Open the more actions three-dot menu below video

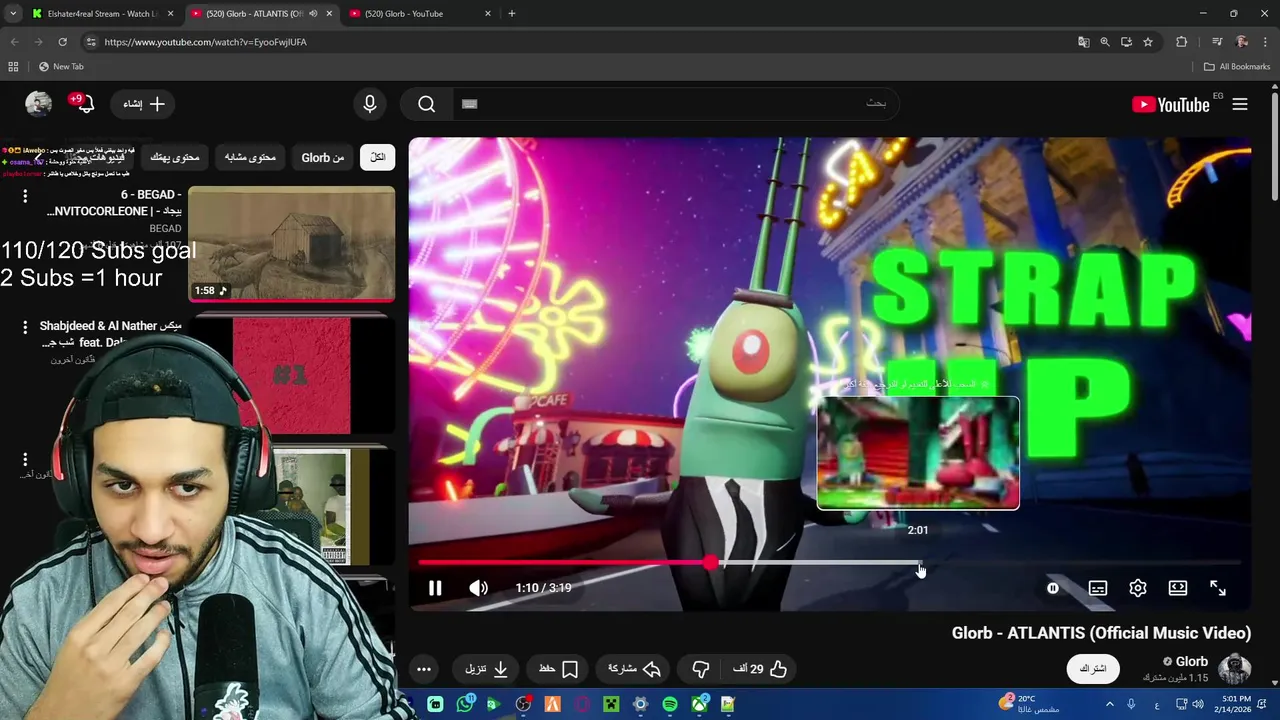click(424, 669)
